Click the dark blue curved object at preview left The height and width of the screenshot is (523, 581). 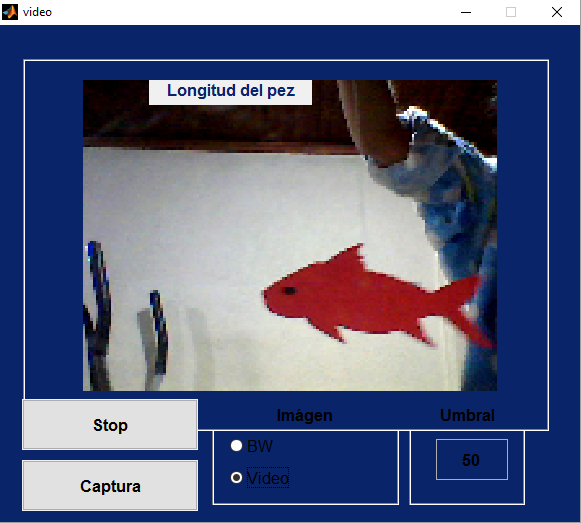click(98, 315)
